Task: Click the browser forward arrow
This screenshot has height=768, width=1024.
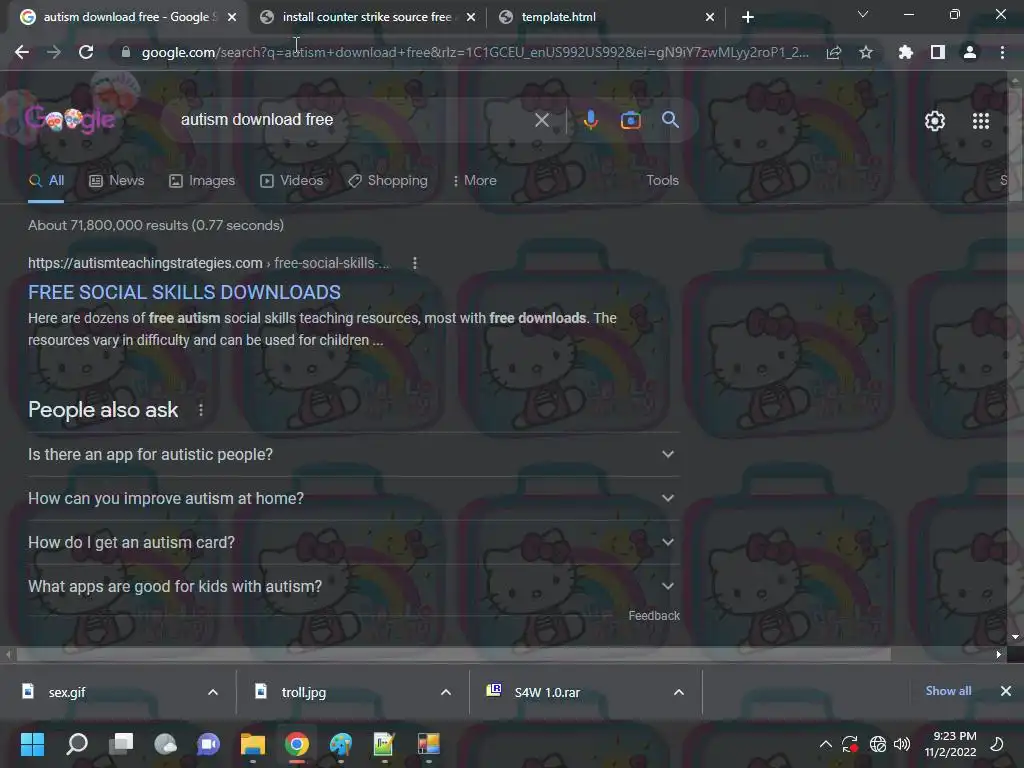Action: [54, 52]
